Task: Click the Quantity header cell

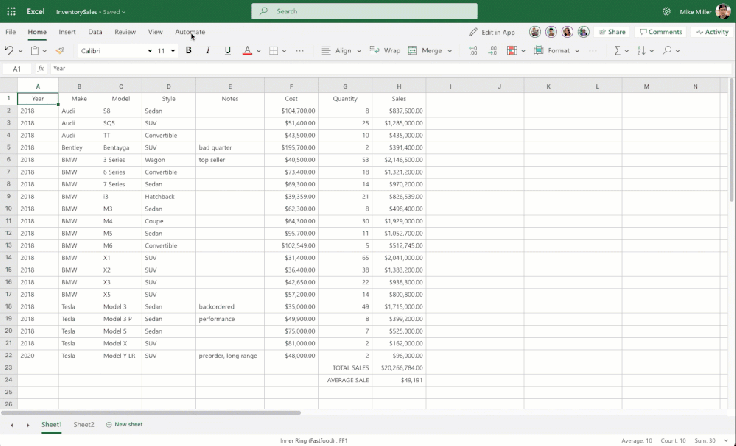Action: 345,99
